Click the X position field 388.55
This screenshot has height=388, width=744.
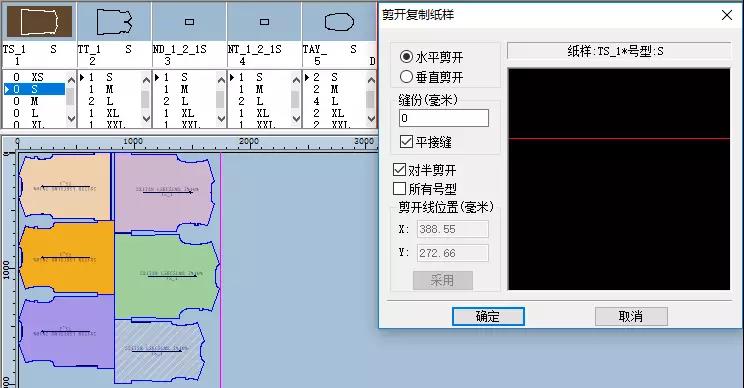(x=453, y=229)
